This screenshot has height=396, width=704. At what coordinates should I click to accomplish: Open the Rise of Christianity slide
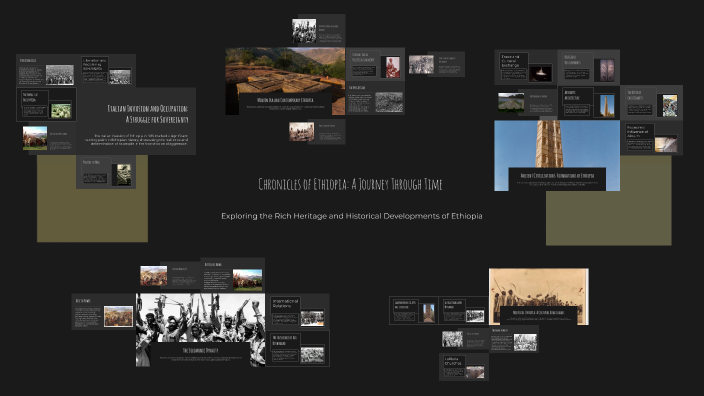[651, 103]
